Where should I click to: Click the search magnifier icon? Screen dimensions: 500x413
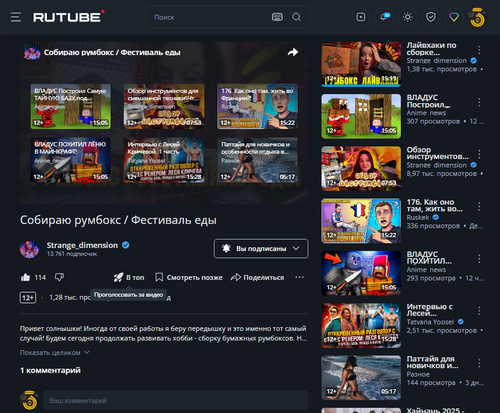coord(296,17)
